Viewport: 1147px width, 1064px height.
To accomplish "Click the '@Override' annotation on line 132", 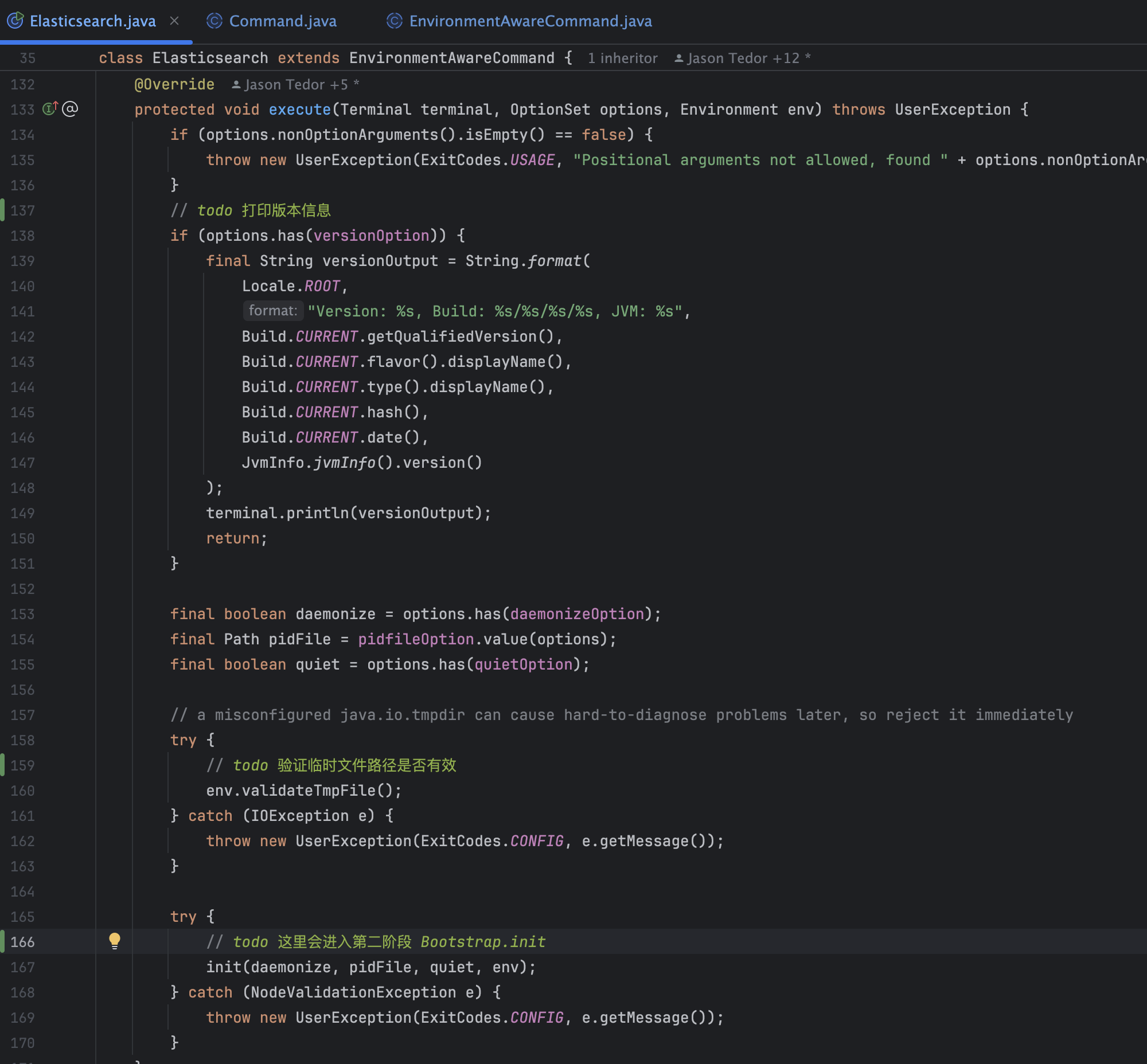I will 174,85.
